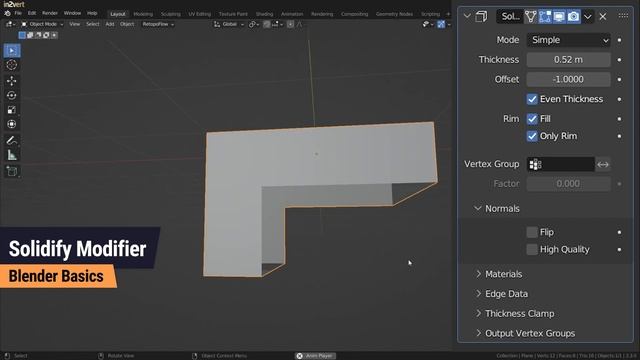This screenshot has width=640, height=360.
Task: Open the Window menu
Action: (72, 13)
